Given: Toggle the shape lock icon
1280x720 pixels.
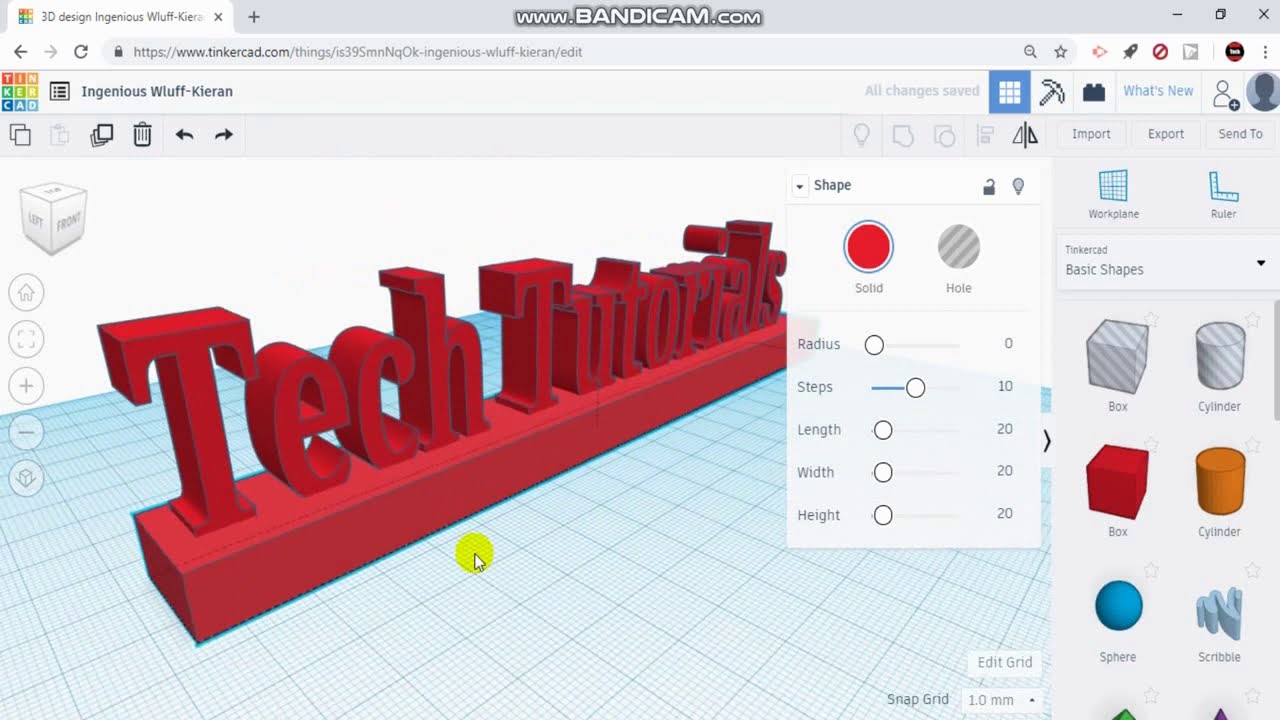Looking at the screenshot, I should [x=989, y=186].
